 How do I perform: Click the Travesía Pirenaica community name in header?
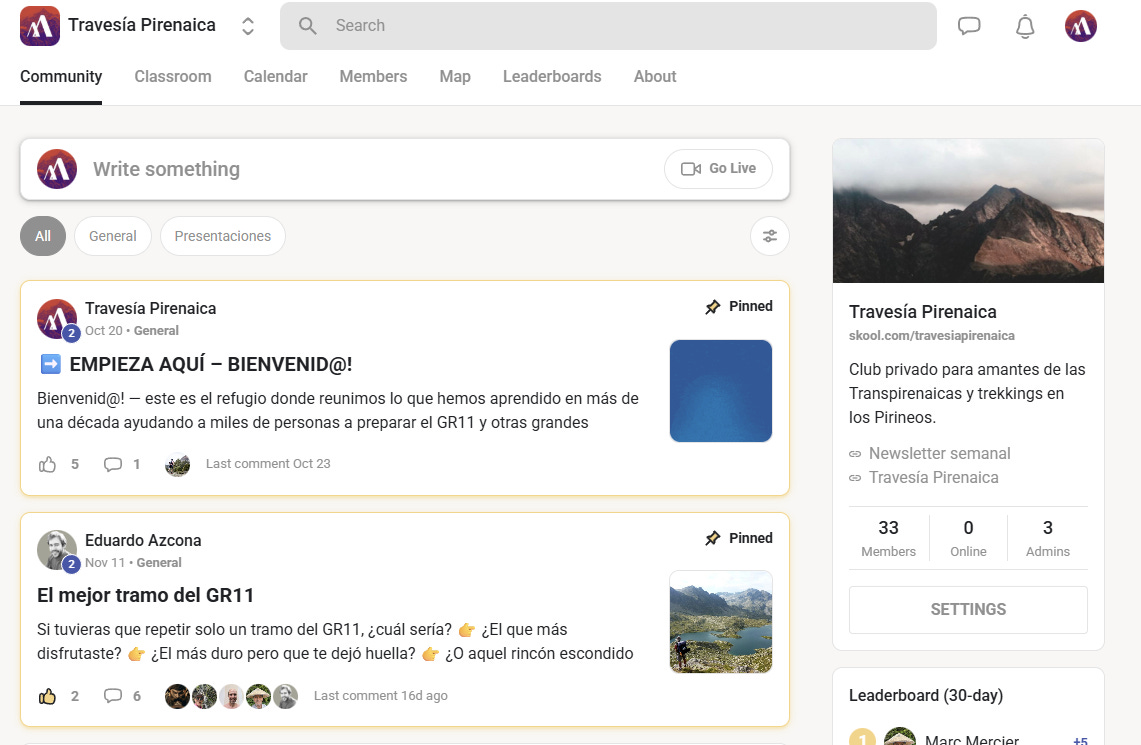click(142, 25)
